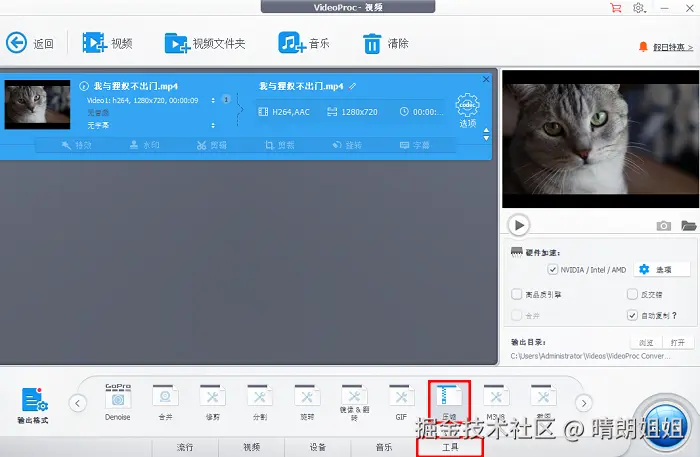Switch to the 视频 bottom tab

251,447
